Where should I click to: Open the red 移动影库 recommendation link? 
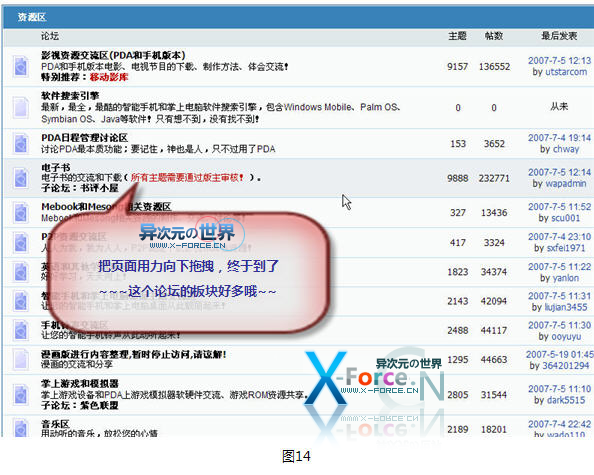[109, 77]
